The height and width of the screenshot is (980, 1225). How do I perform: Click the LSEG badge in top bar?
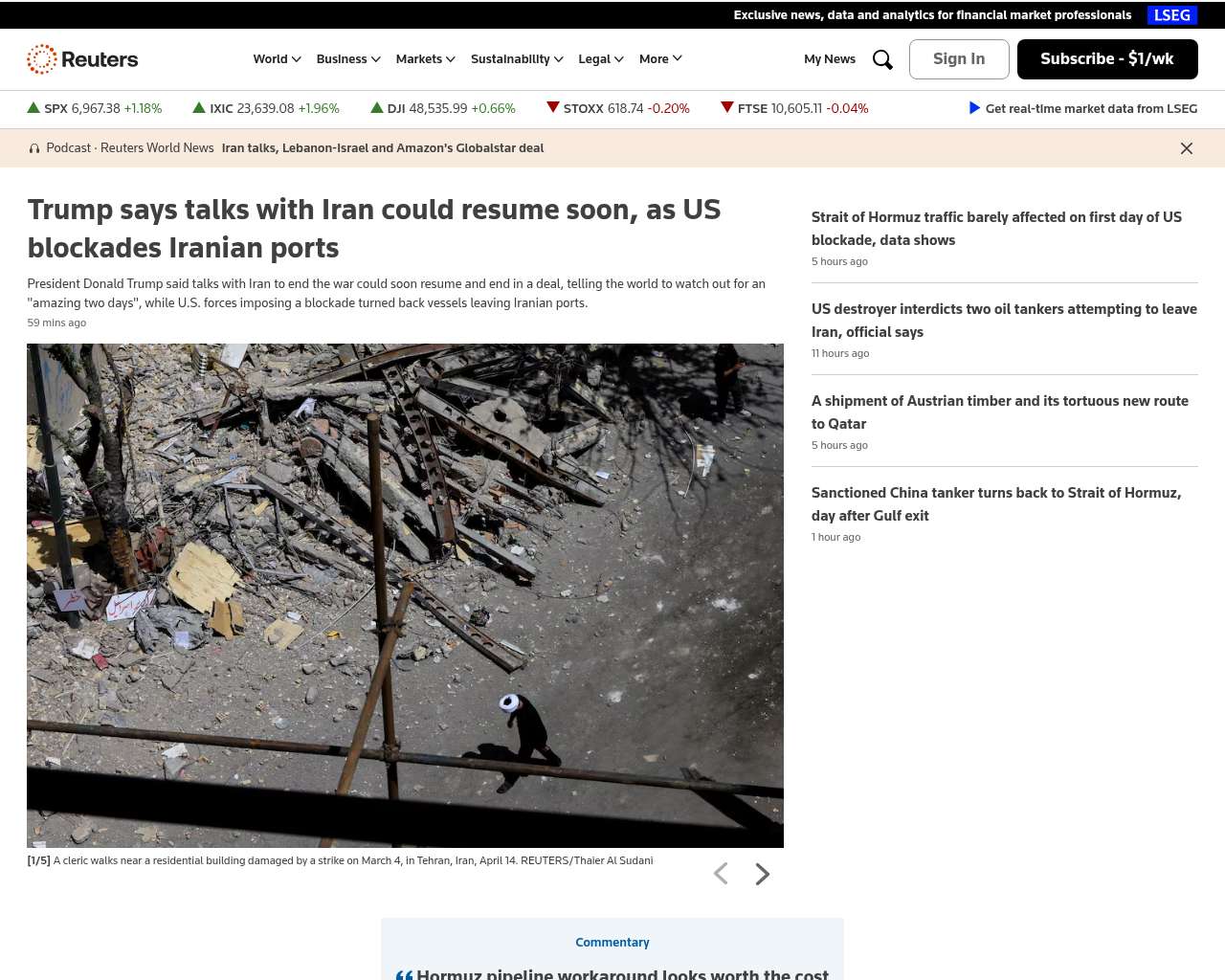[x=1172, y=15]
